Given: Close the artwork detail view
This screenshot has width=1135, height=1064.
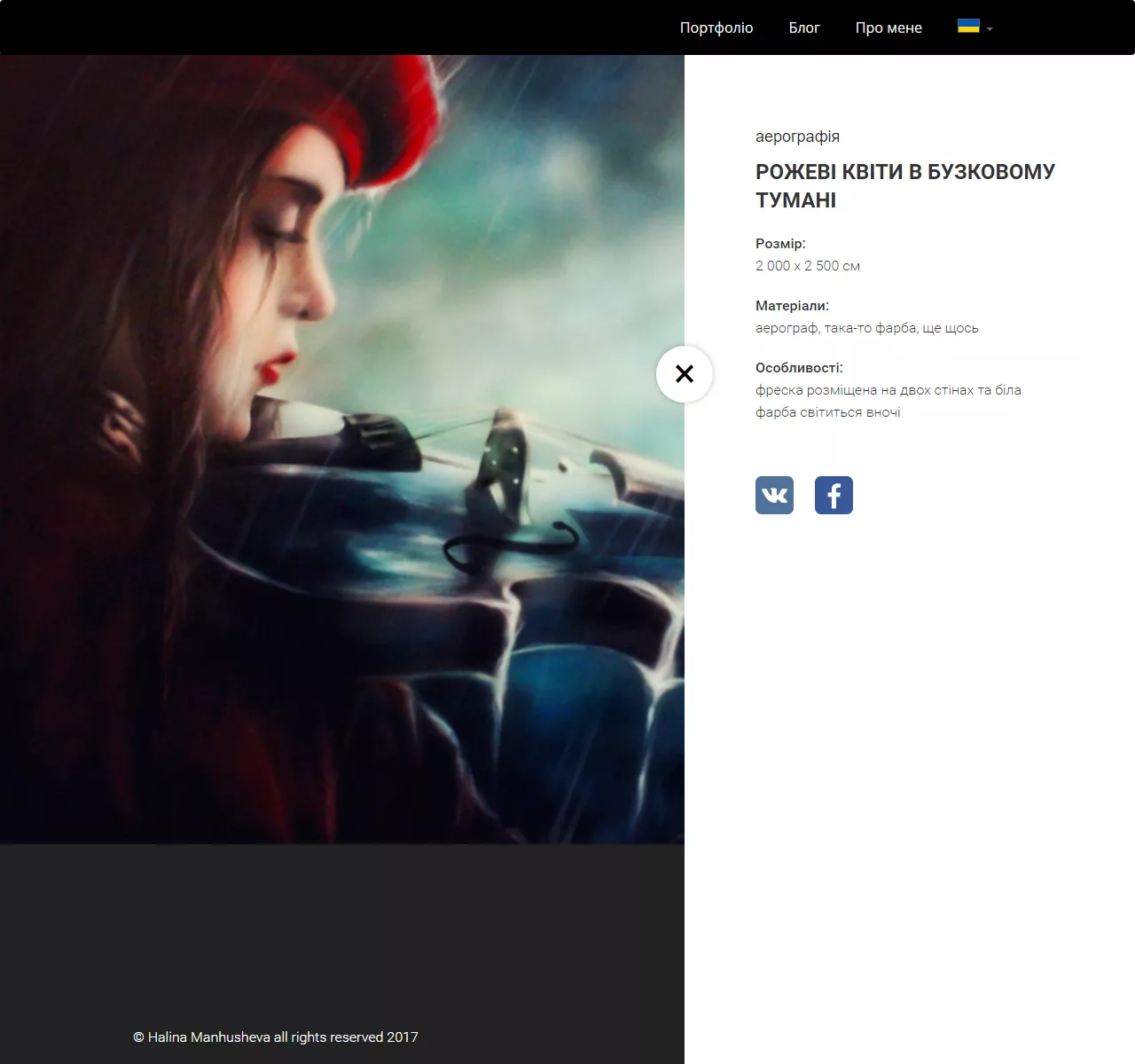Looking at the screenshot, I should click(684, 374).
